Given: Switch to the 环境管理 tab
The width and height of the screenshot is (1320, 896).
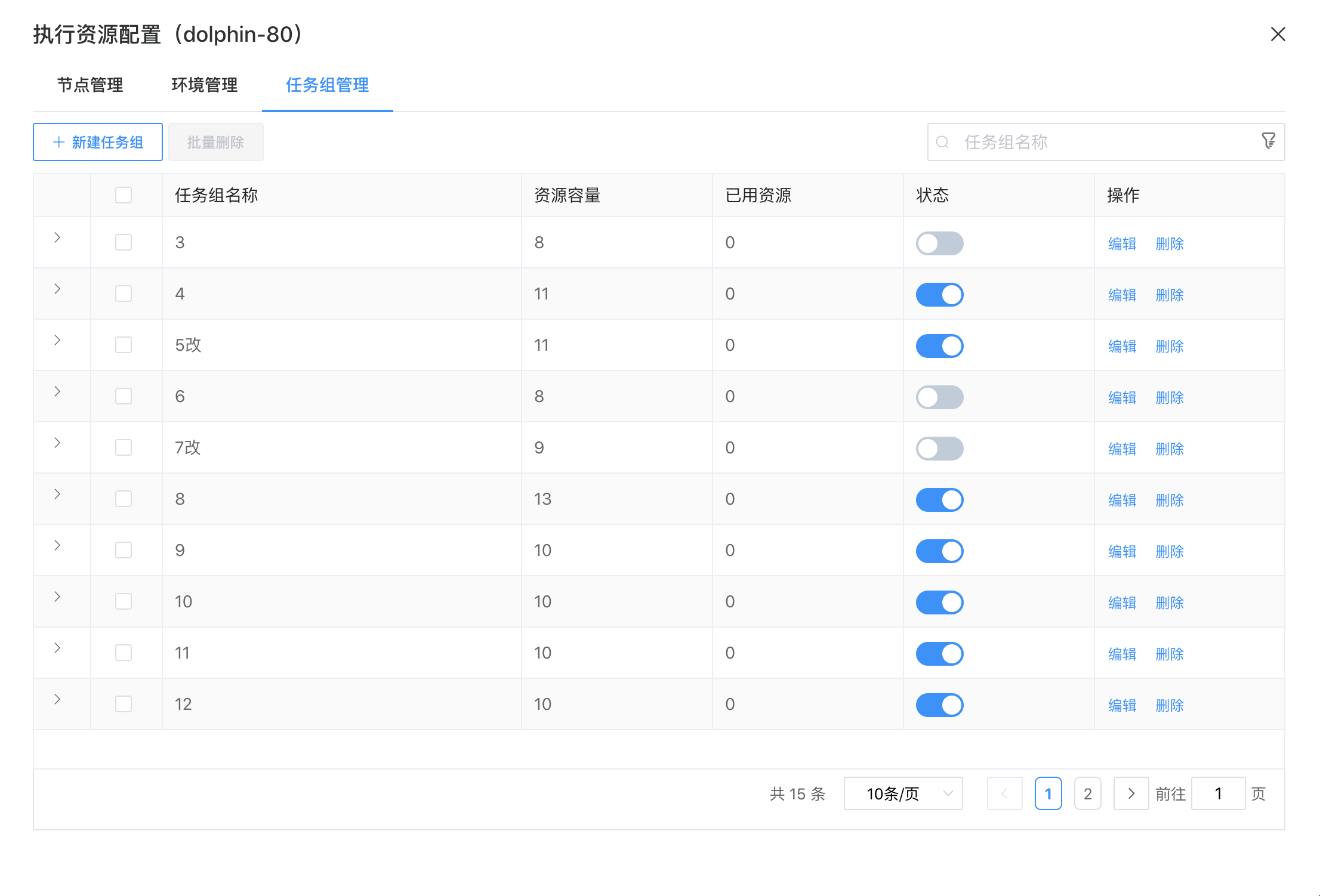Looking at the screenshot, I should [204, 85].
